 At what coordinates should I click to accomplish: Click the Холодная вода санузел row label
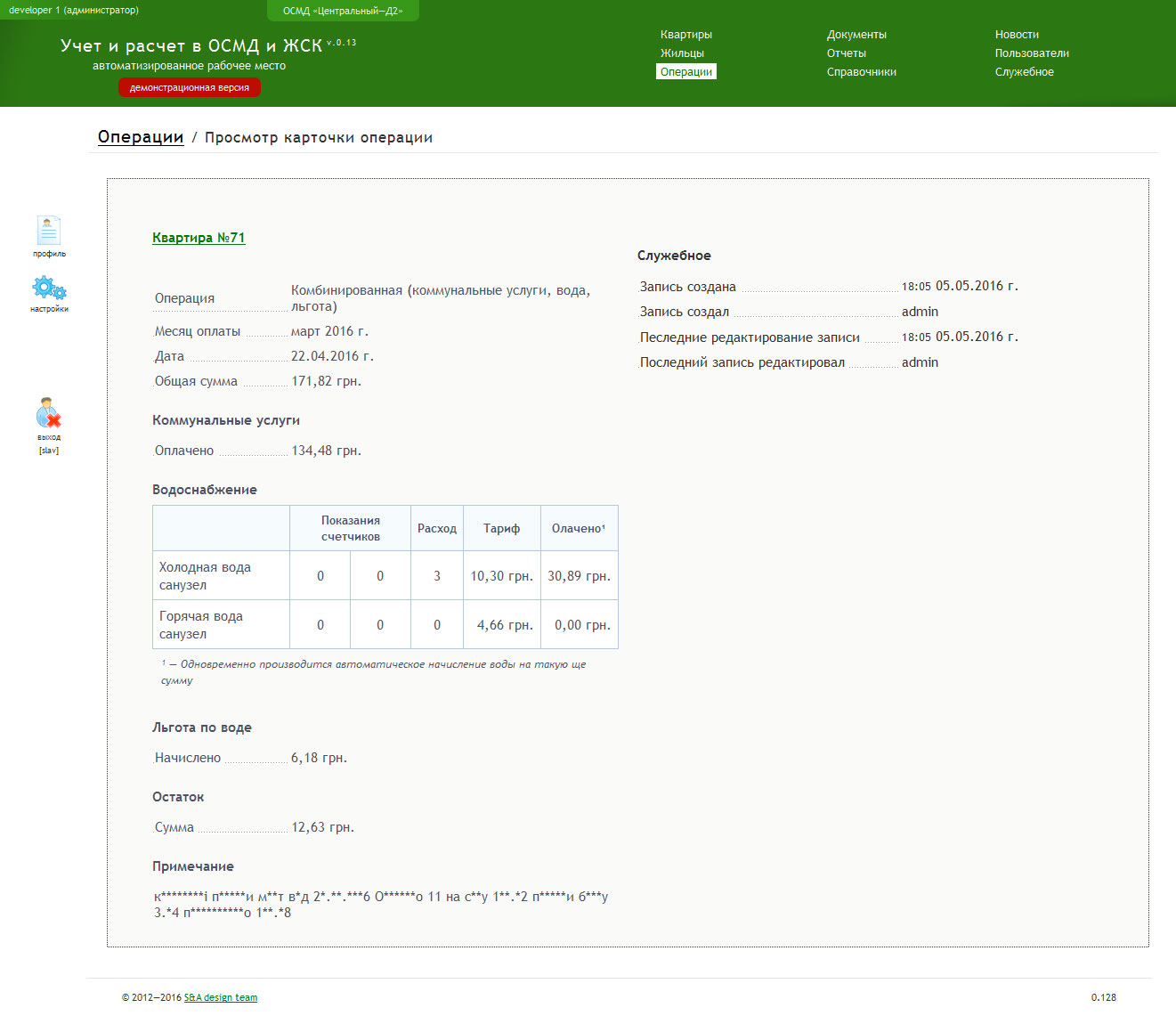[205, 576]
